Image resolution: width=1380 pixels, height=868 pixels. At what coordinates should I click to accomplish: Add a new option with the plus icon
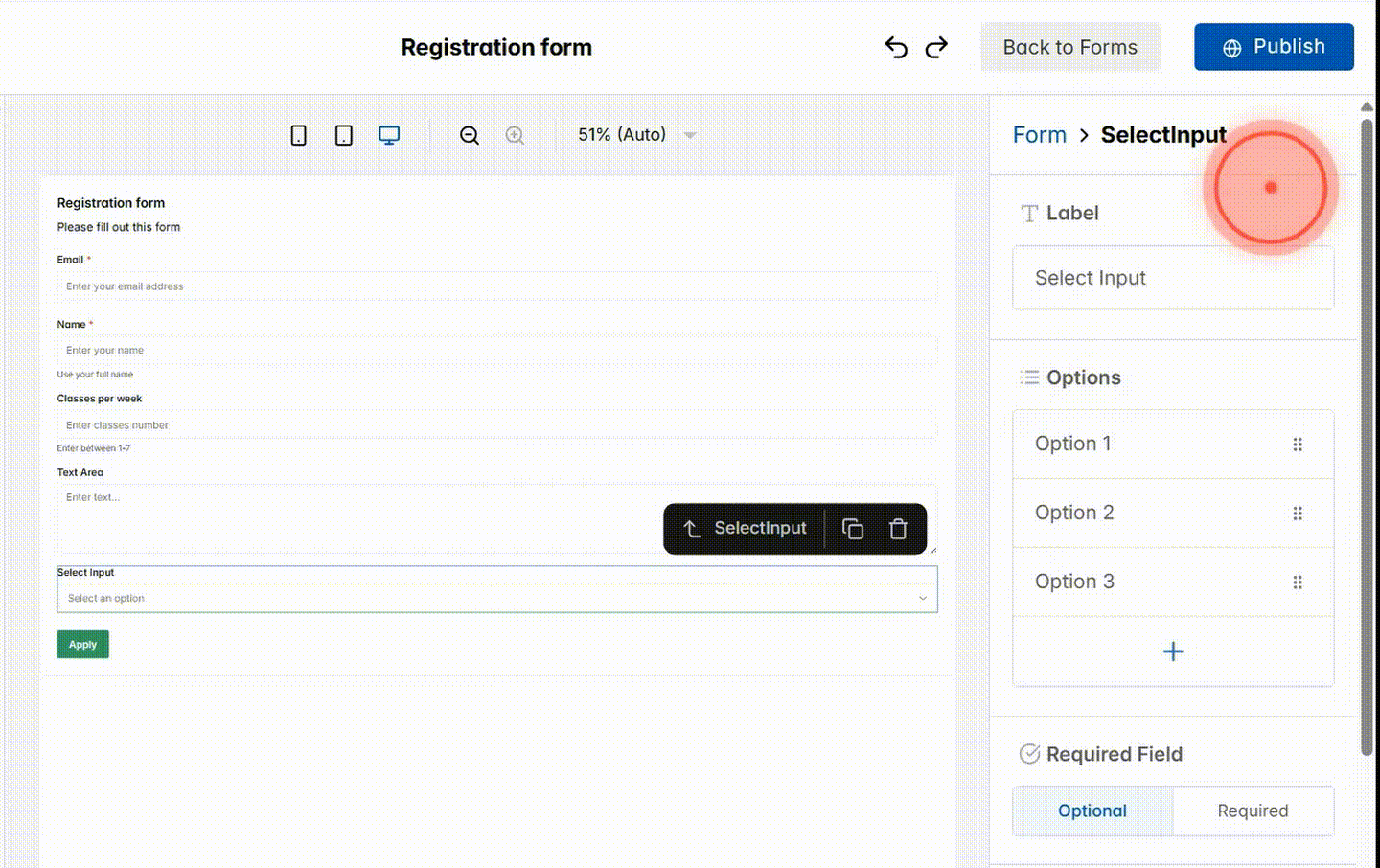click(1172, 651)
